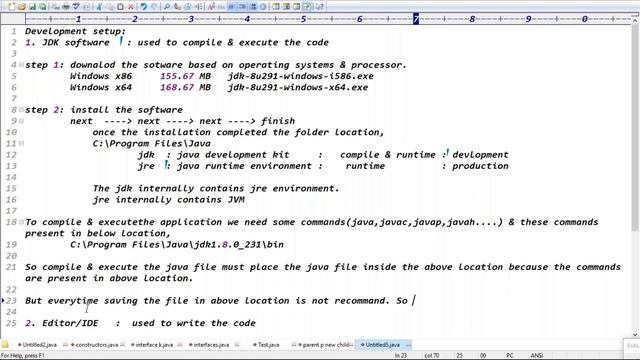Click the Cut scissors icon
Viewport: 640px width, 360px height.
point(99,7)
